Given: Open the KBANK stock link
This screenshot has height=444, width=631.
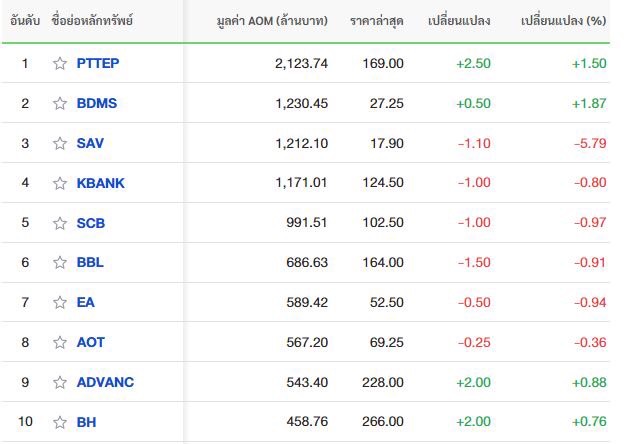Looking at the screenshot, I should 101,183.
